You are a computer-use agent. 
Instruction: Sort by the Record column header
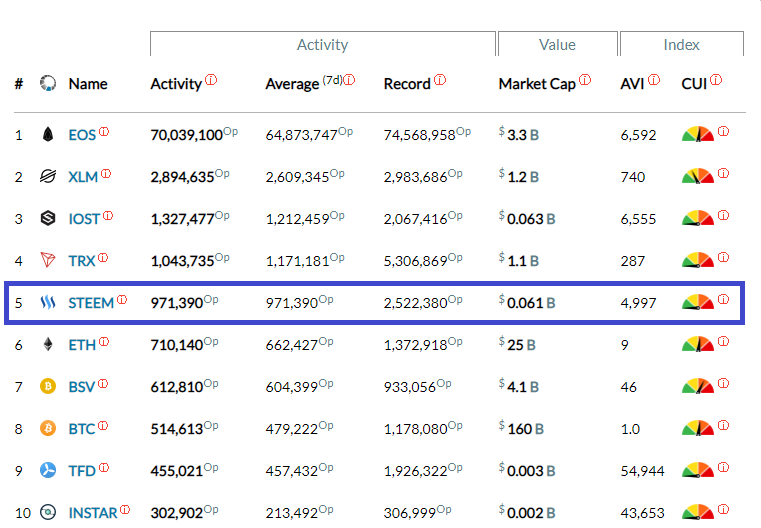(407, 84)
